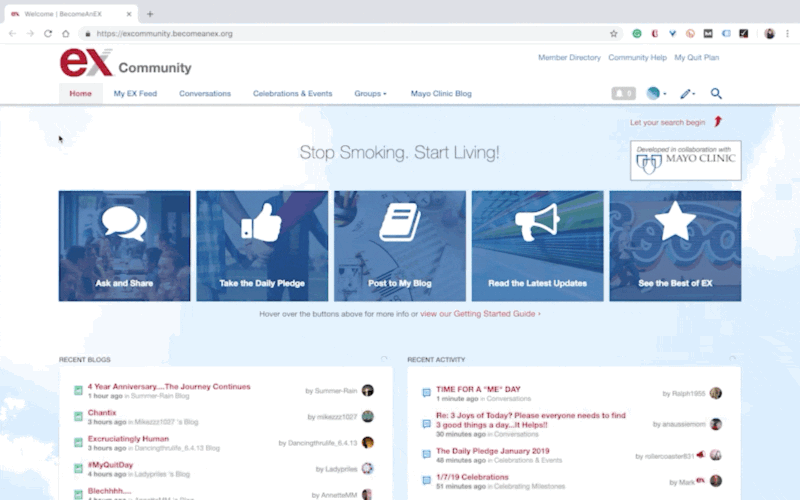
Task: Open the Conversations tab
Action: (205, 94)
